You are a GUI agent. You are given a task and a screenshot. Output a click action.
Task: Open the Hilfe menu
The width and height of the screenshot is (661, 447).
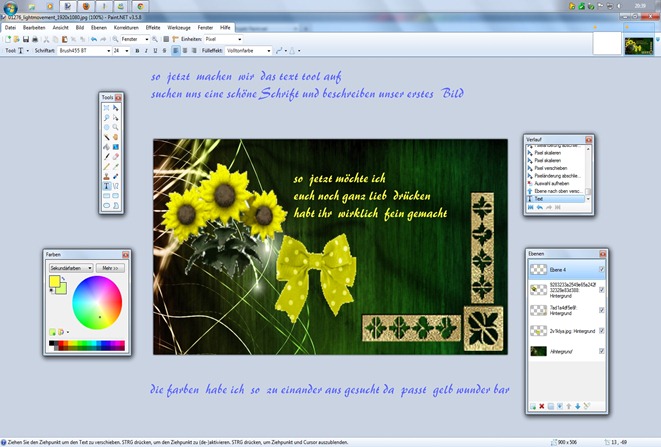coord(225,27)
